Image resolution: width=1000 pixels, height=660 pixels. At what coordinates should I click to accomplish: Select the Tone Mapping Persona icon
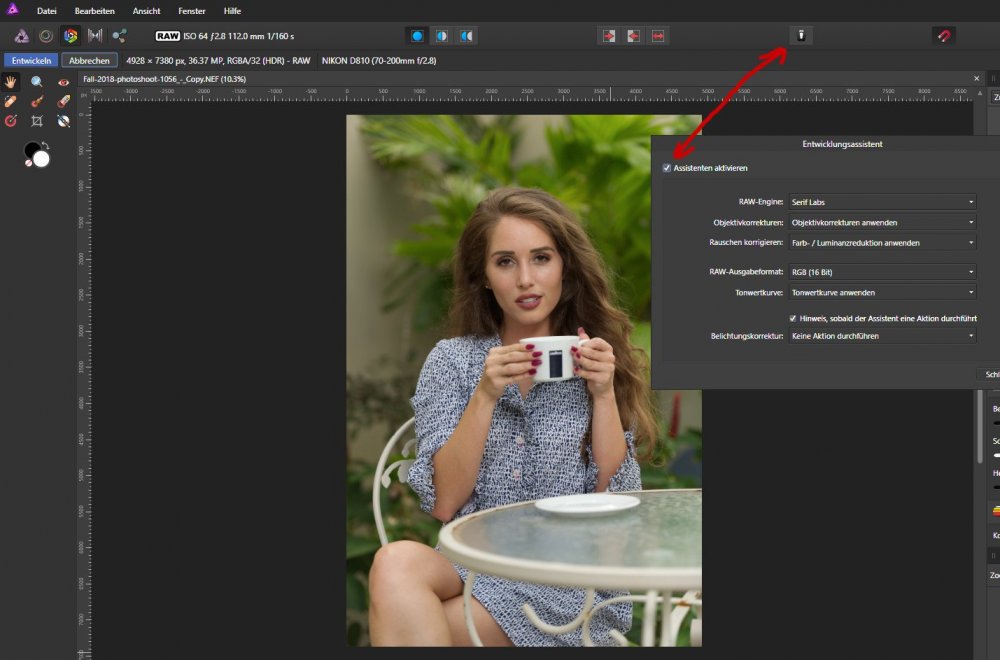tap(96, 36)
